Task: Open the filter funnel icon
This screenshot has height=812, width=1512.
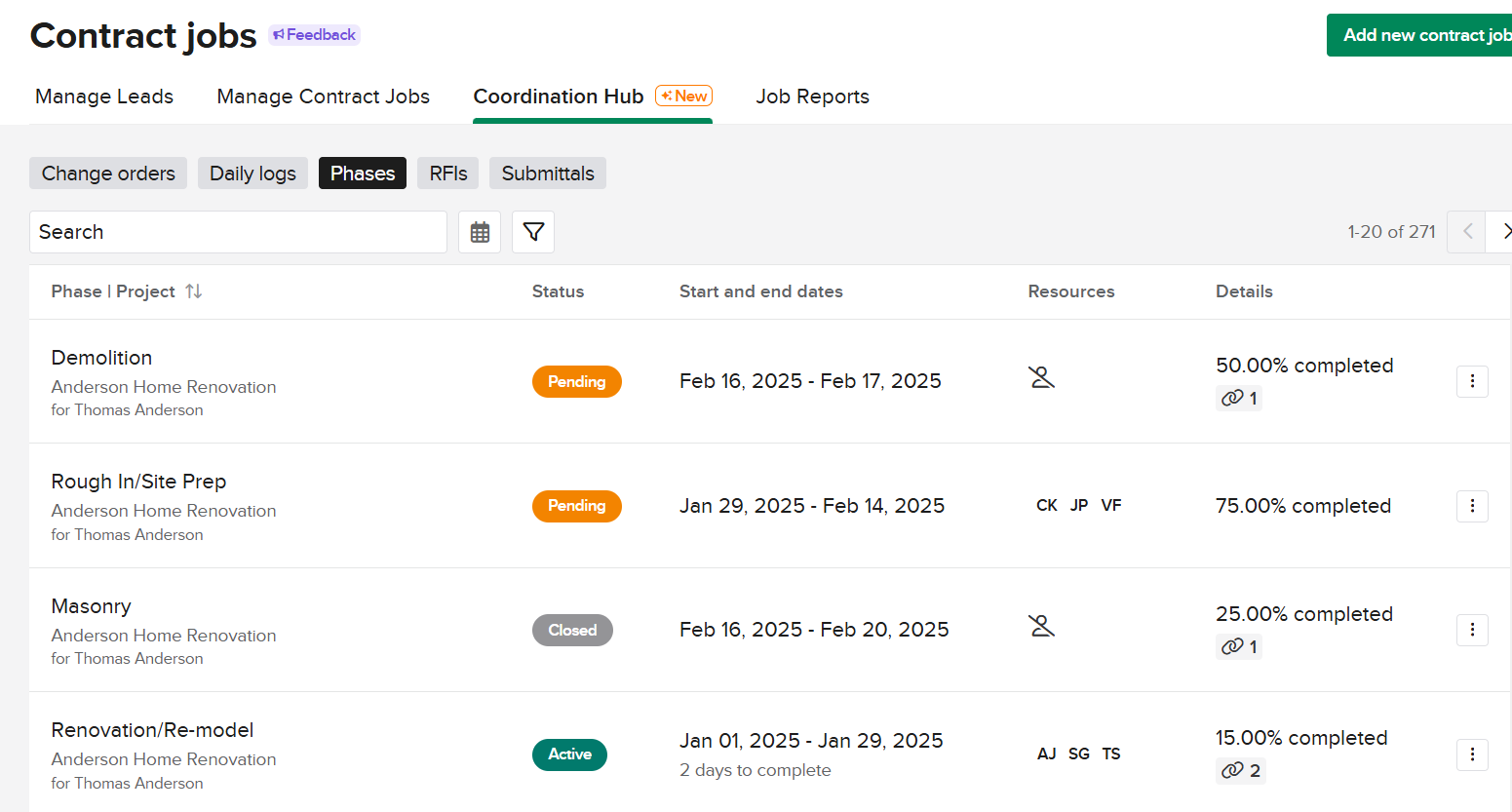Action: click(533, 232)
